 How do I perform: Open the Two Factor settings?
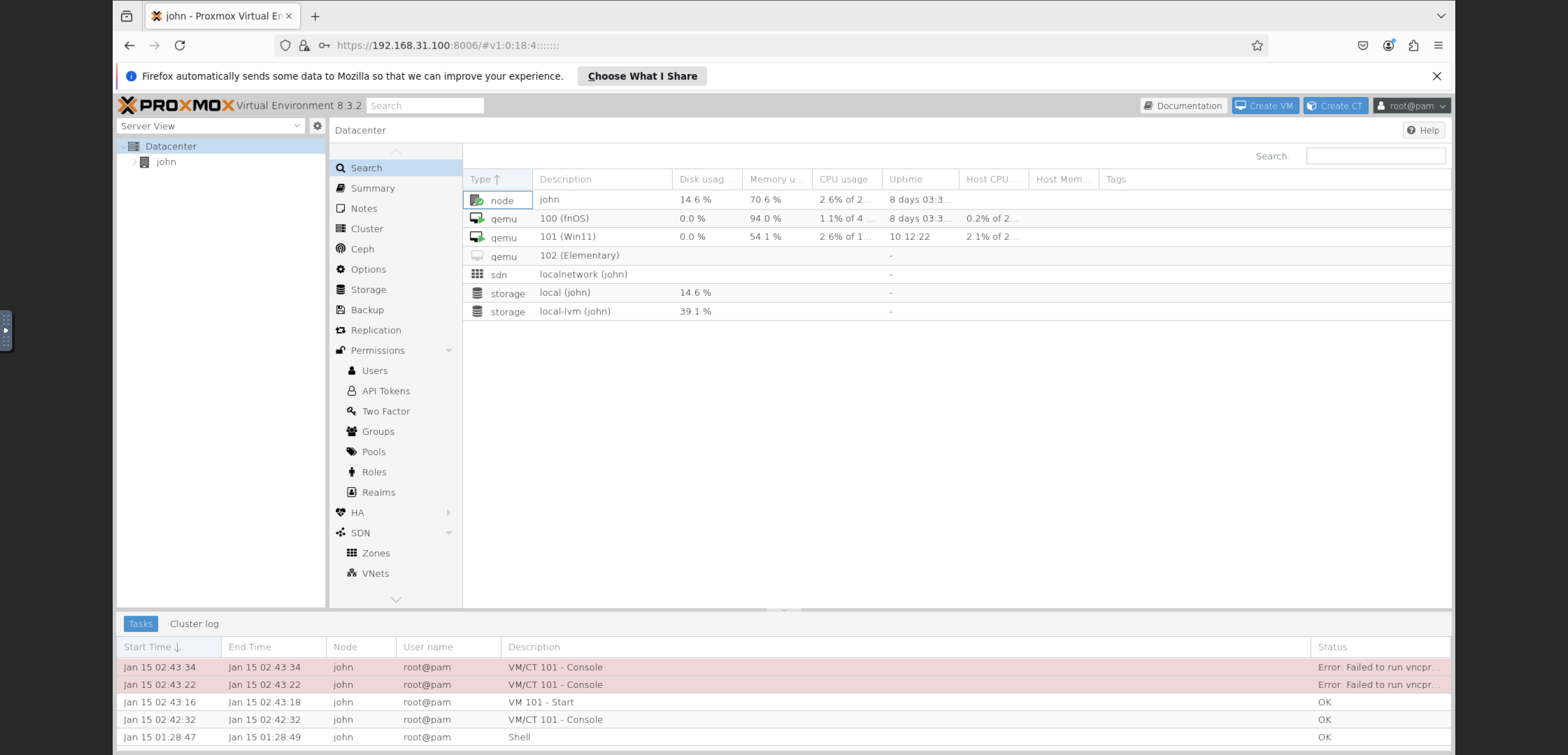(x=385, y=411)
